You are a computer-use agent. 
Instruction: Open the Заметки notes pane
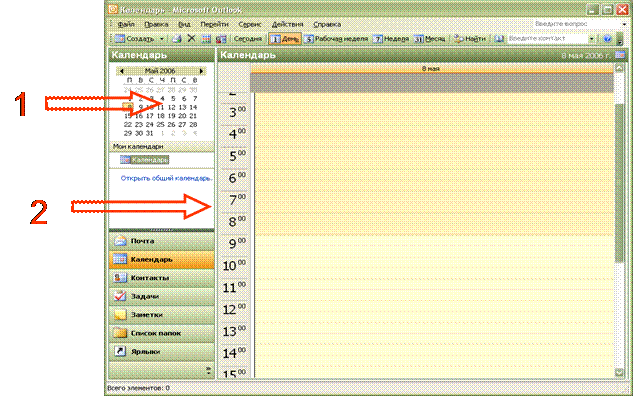pos(161,315)
